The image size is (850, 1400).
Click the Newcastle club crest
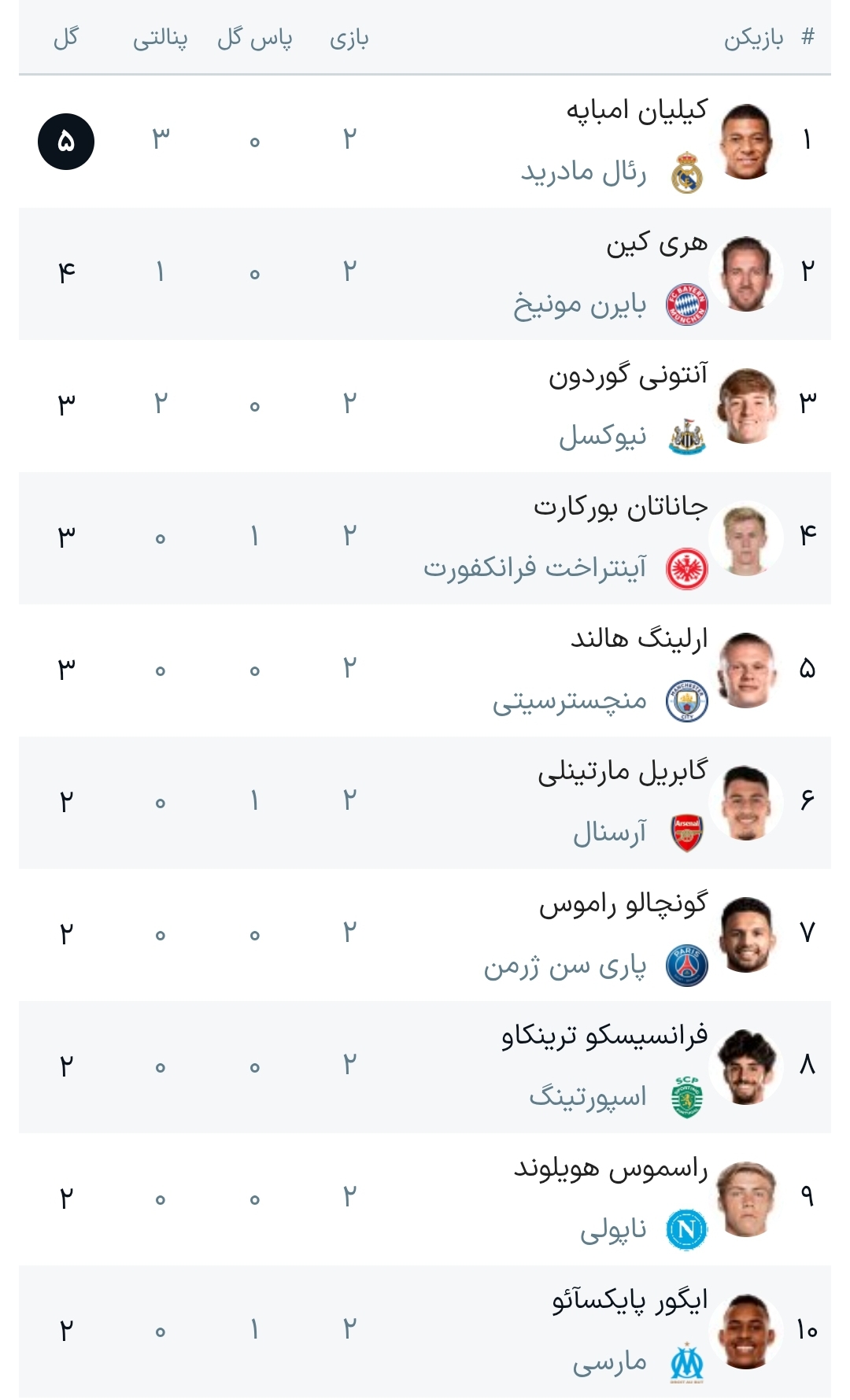(687, 437)
